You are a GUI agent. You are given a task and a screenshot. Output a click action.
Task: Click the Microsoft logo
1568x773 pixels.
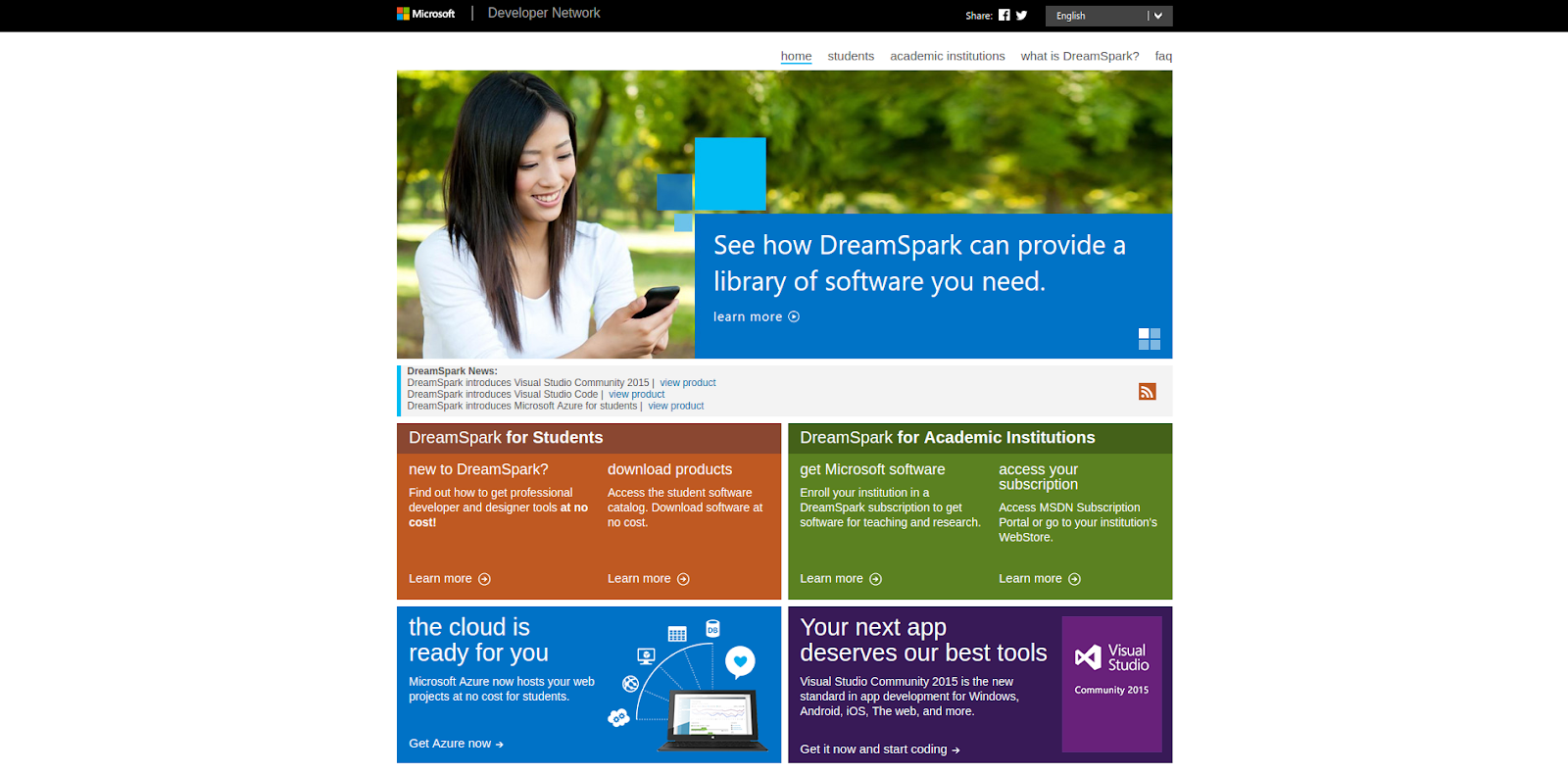pyautogui.click(x=426, y=14)
